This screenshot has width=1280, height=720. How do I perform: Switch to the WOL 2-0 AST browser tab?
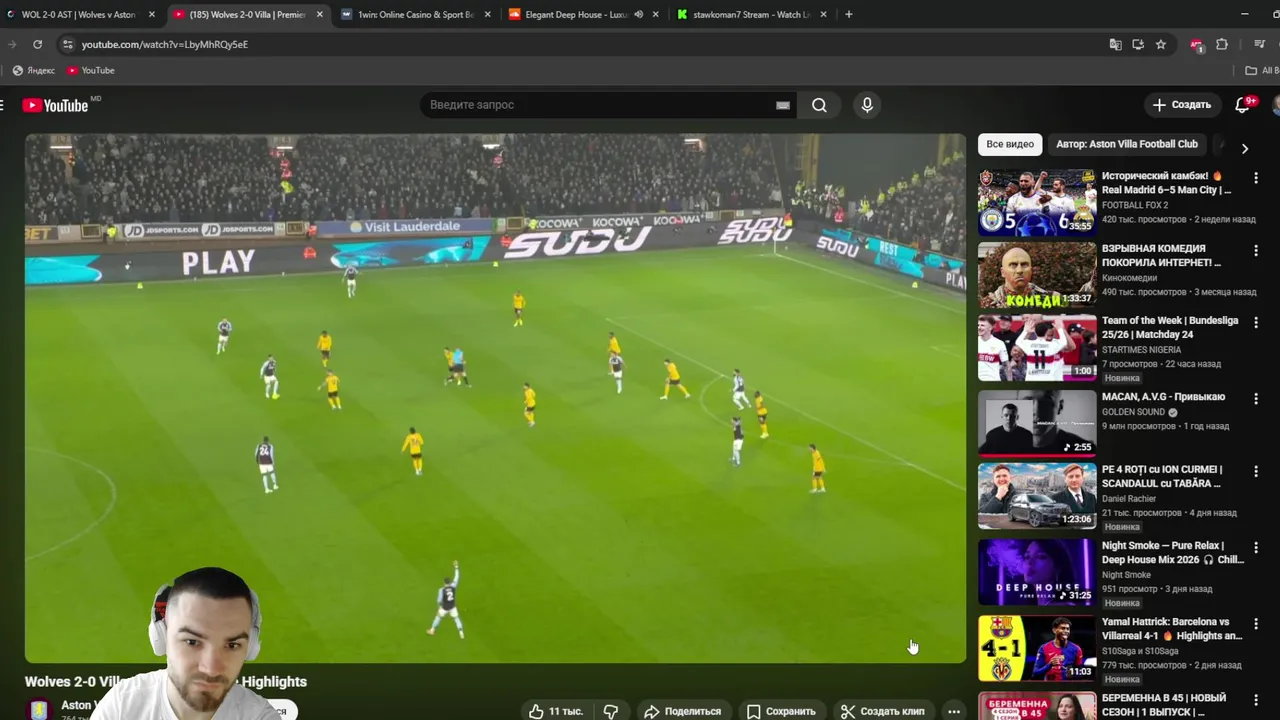tap(78, 14)
